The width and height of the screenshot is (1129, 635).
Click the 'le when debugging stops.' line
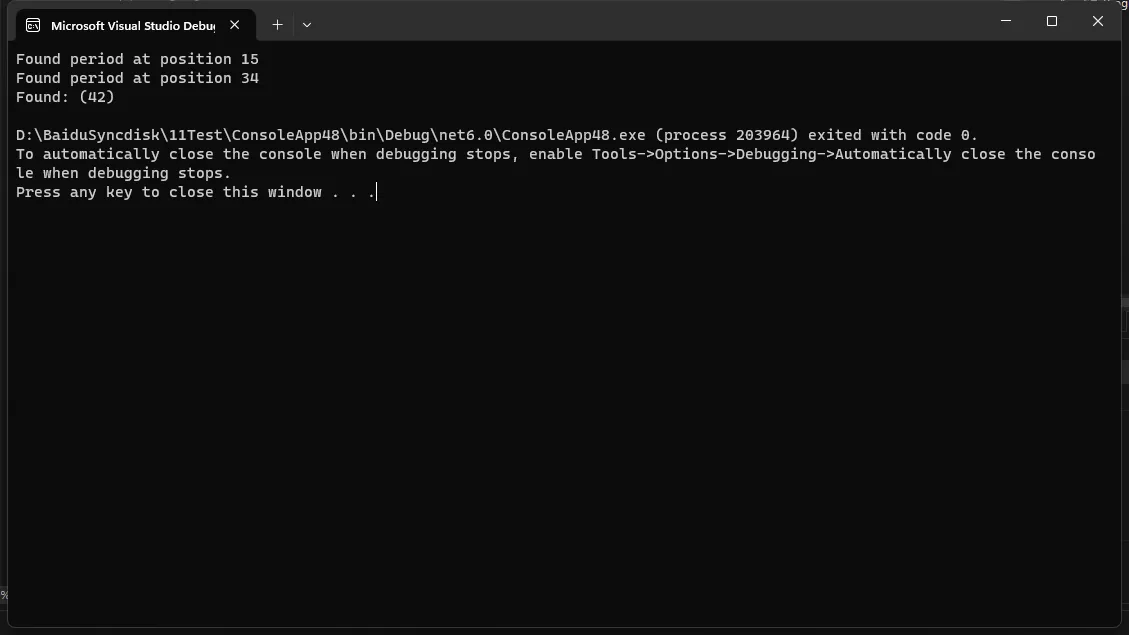tap(123, 174)
